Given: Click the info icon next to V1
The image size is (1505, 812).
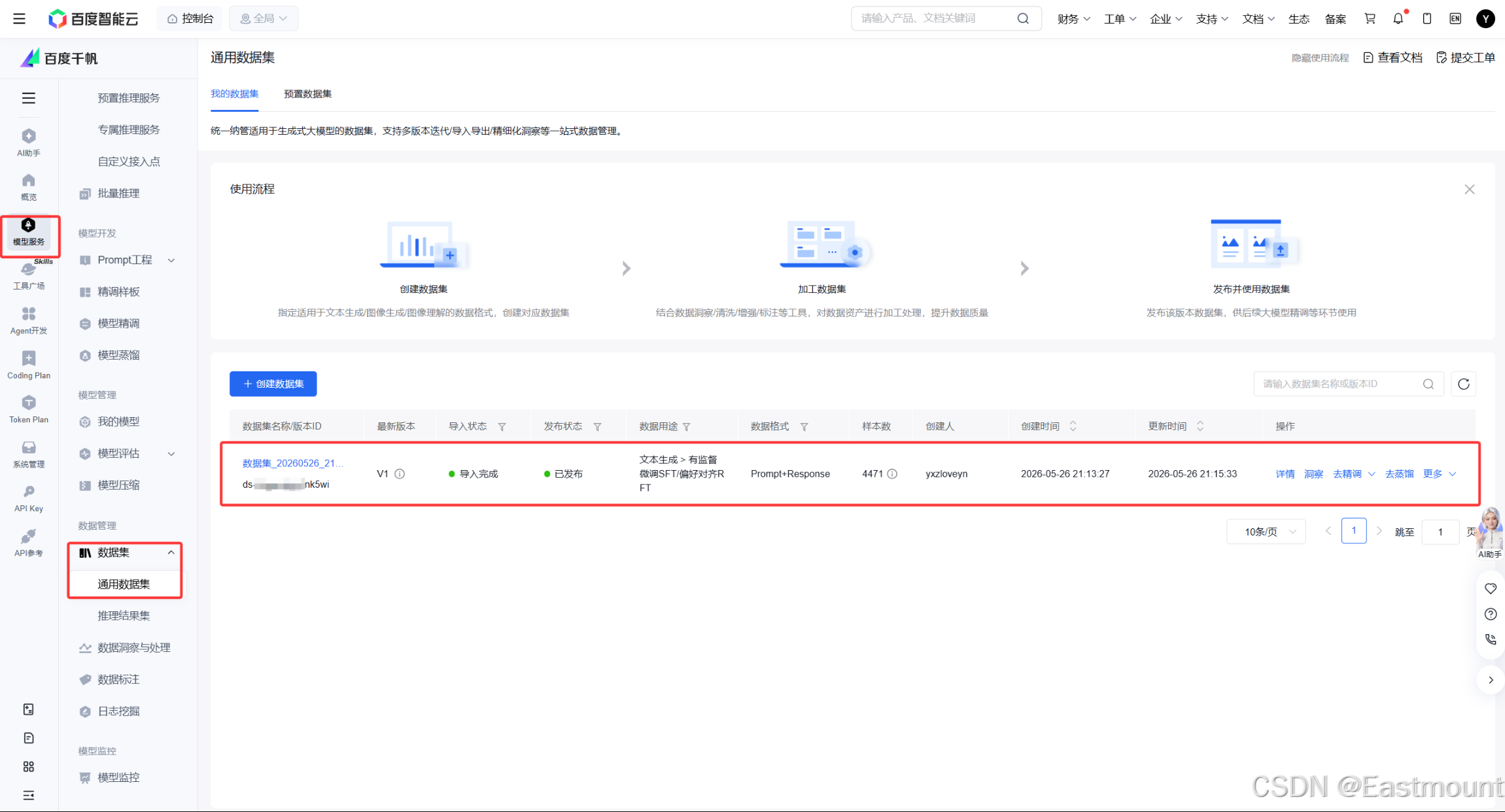Looking at the screenshot, I should (x=400, y=474).
